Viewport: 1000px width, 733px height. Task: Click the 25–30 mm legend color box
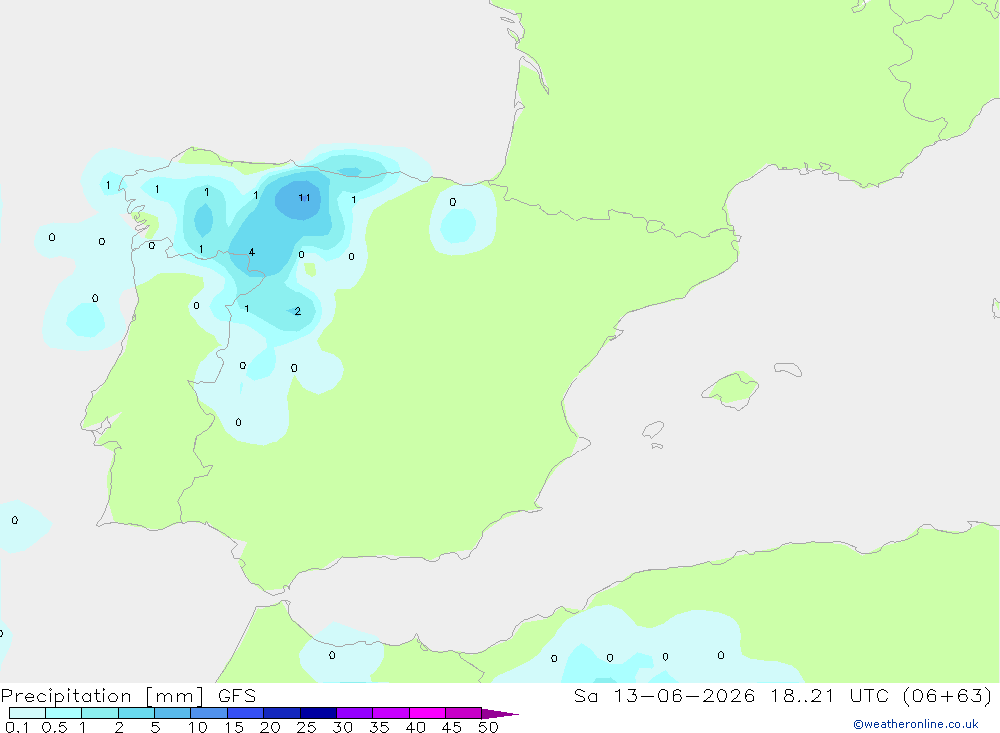point(318,713)
